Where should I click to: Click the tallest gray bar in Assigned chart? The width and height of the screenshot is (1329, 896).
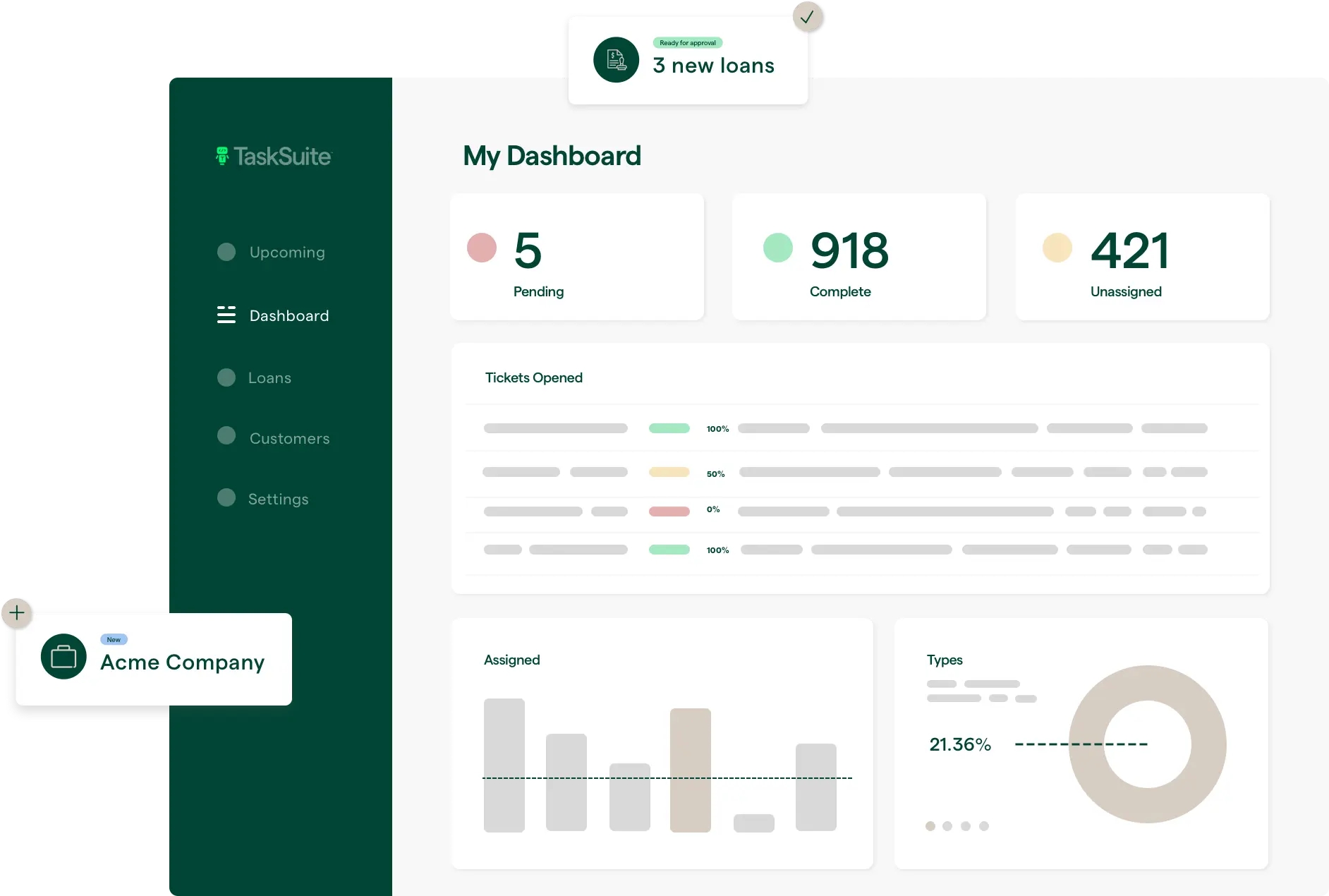tap(504, 765)
